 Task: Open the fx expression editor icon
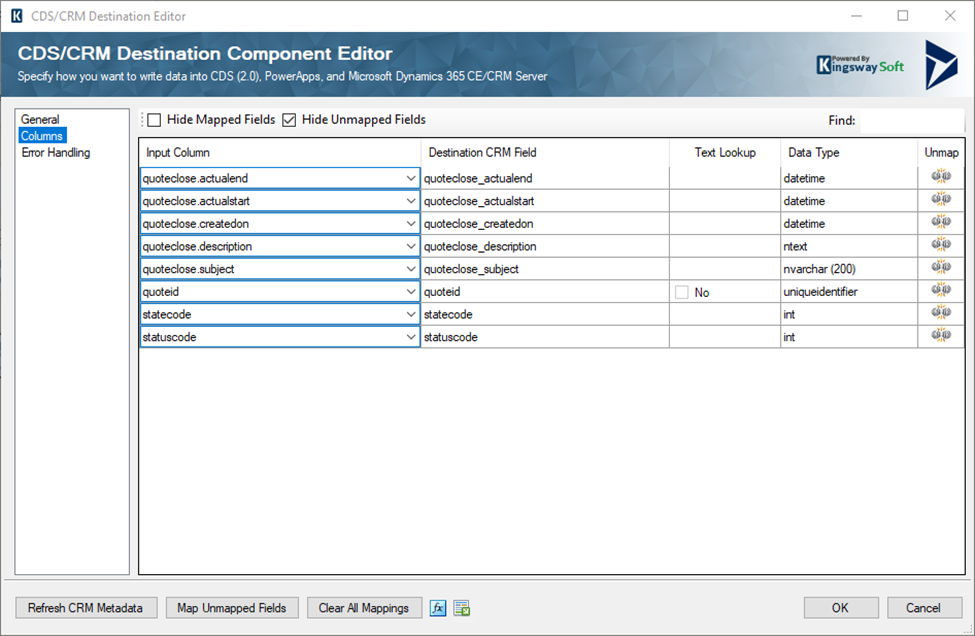(x=438, y=608)
